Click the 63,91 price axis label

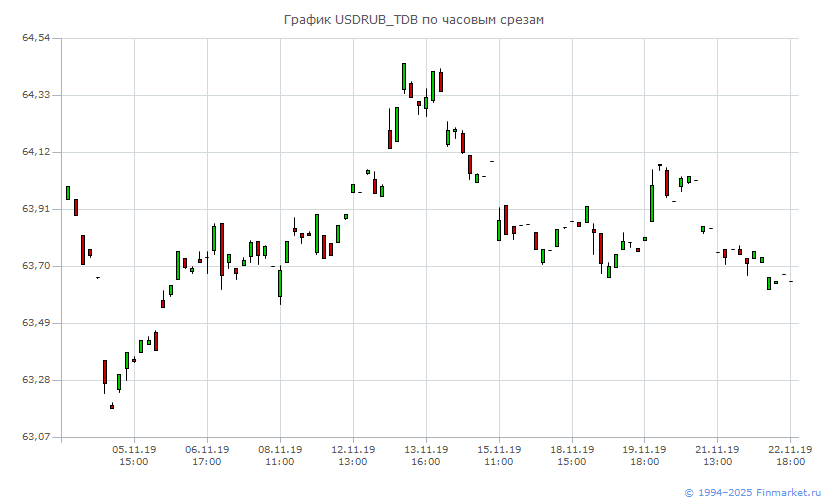click(x=36, y=209)
